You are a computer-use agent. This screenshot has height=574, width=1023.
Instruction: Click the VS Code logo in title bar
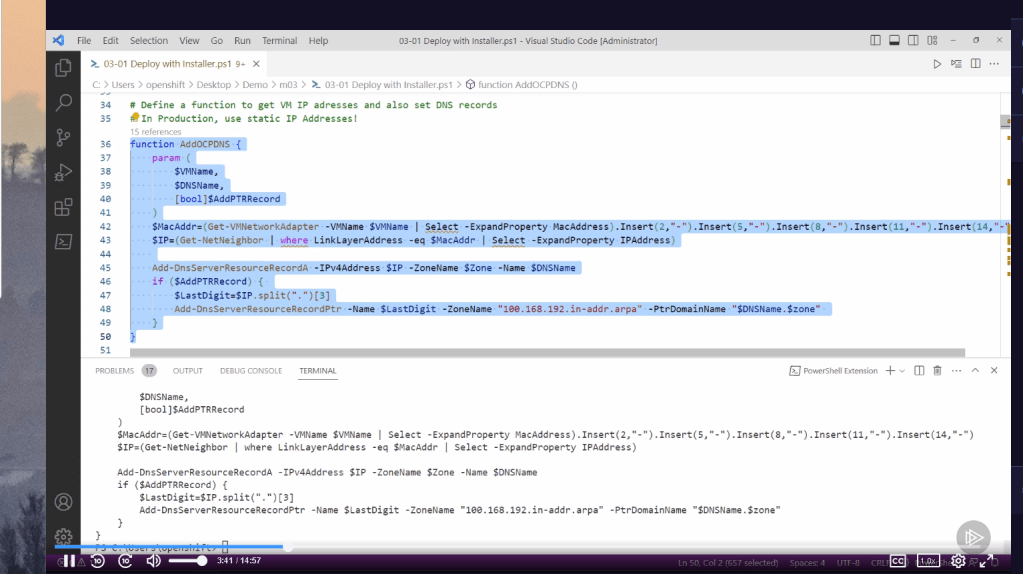coord(59,40)
